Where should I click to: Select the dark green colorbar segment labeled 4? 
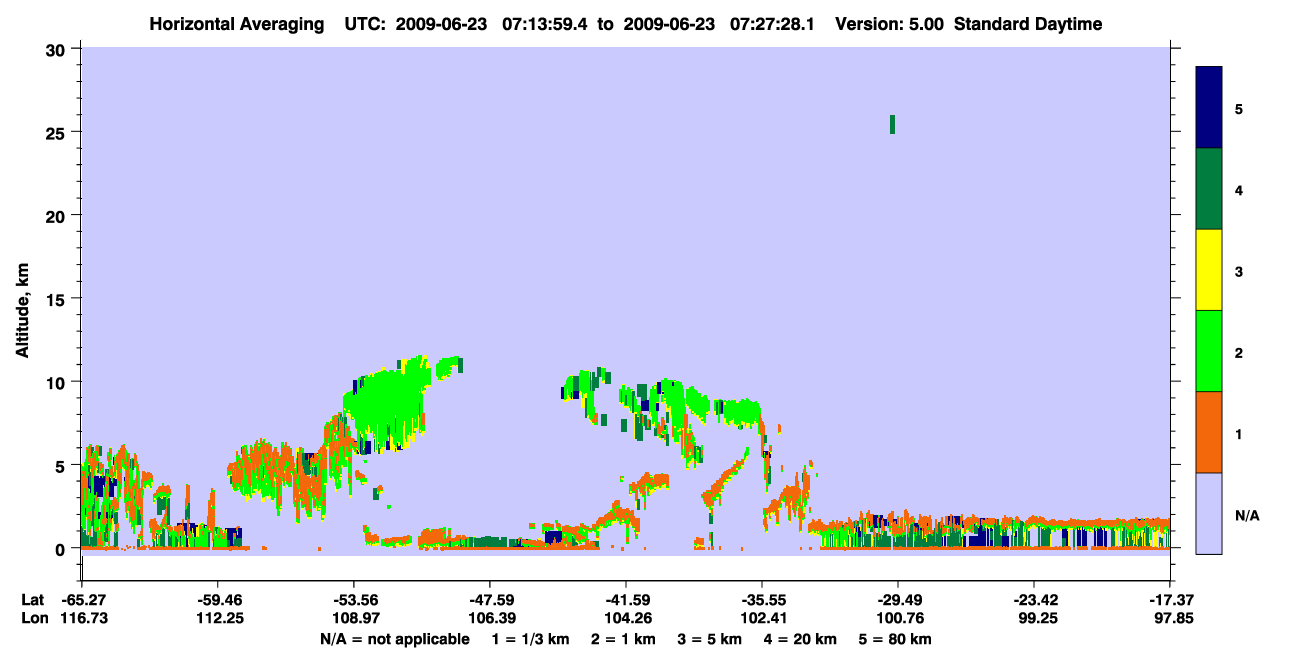coord(1209,189)
